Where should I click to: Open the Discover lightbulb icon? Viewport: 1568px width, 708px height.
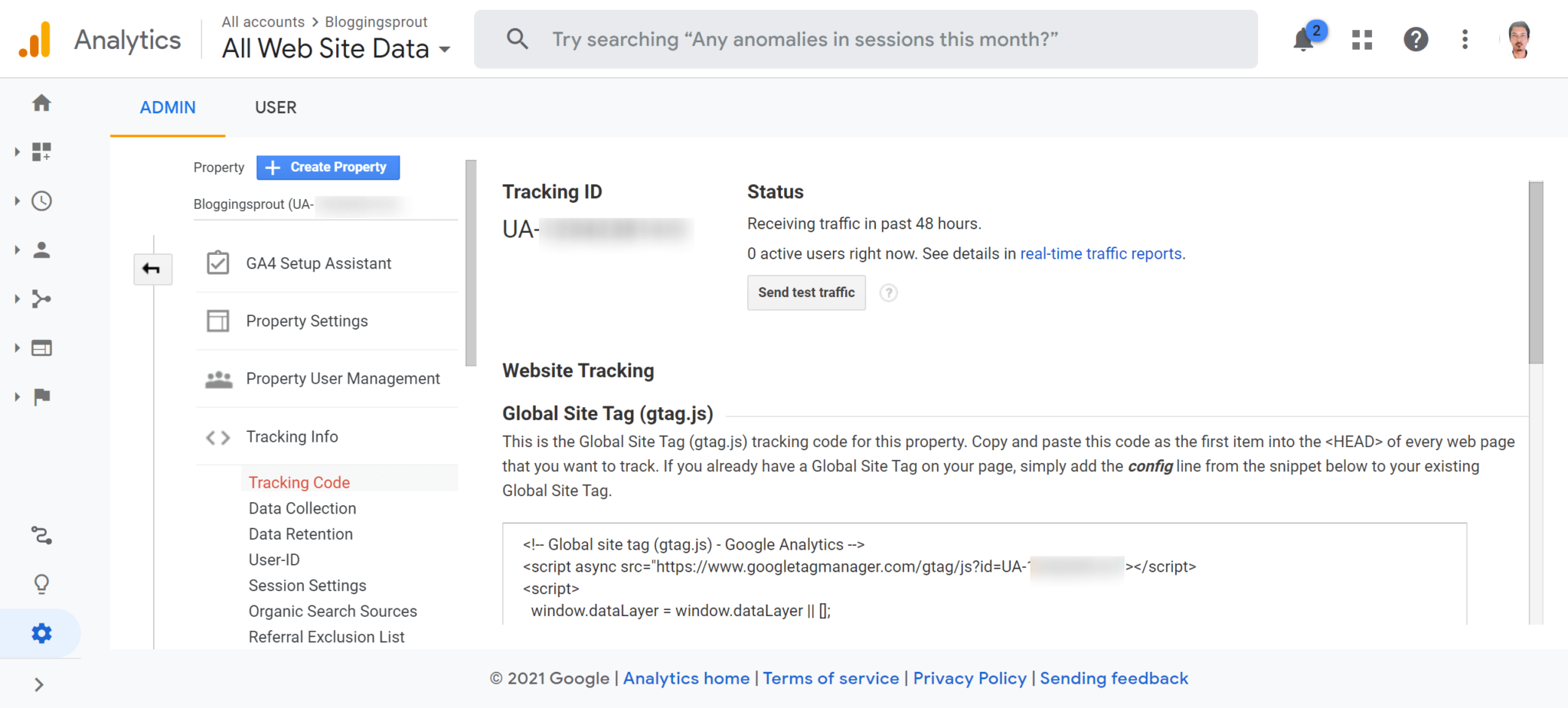[41, 585]
